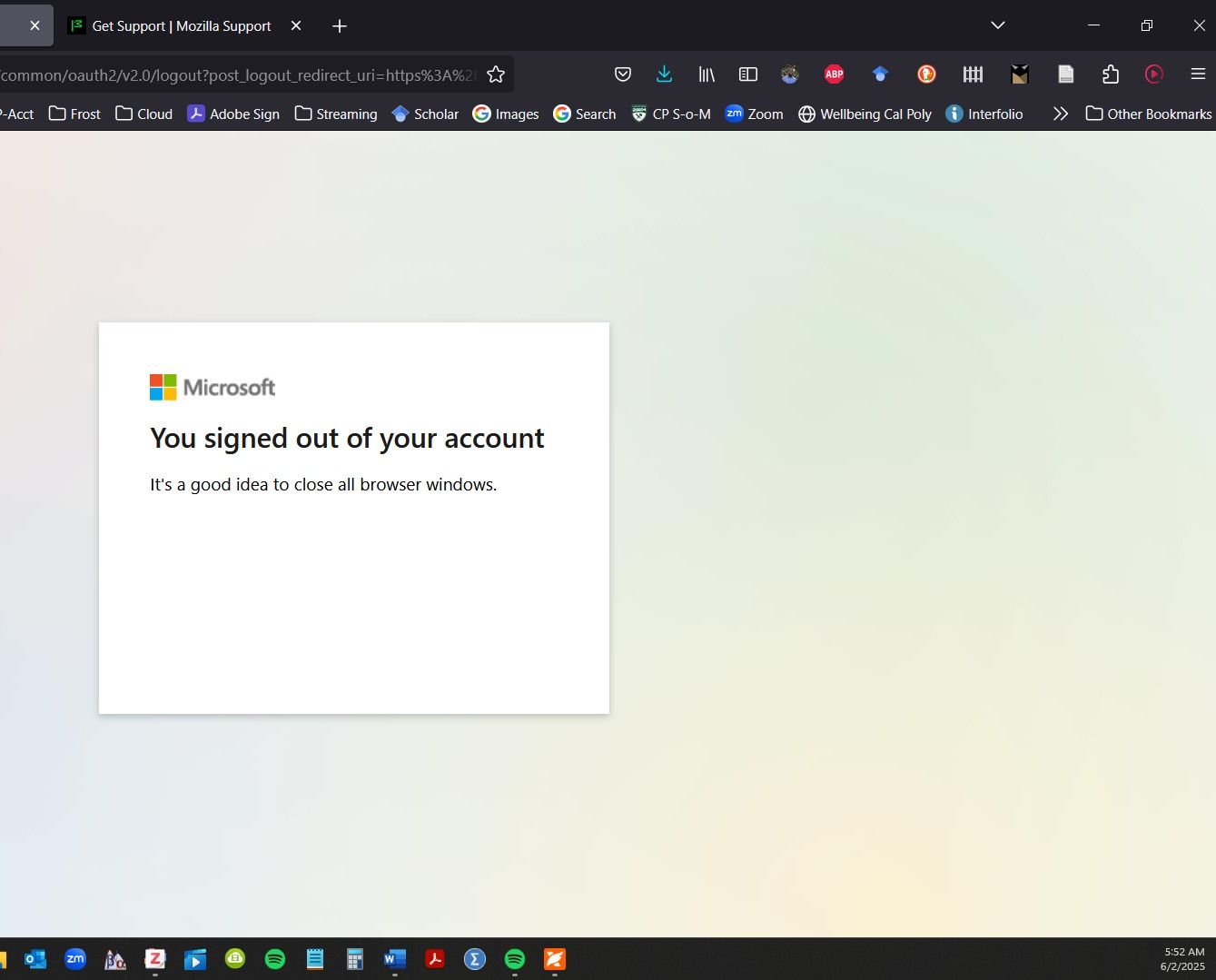Screen dimensions: 1216x980
Task: Open Adobe Acrobat from the taskbar
Action: coord(435,959)
